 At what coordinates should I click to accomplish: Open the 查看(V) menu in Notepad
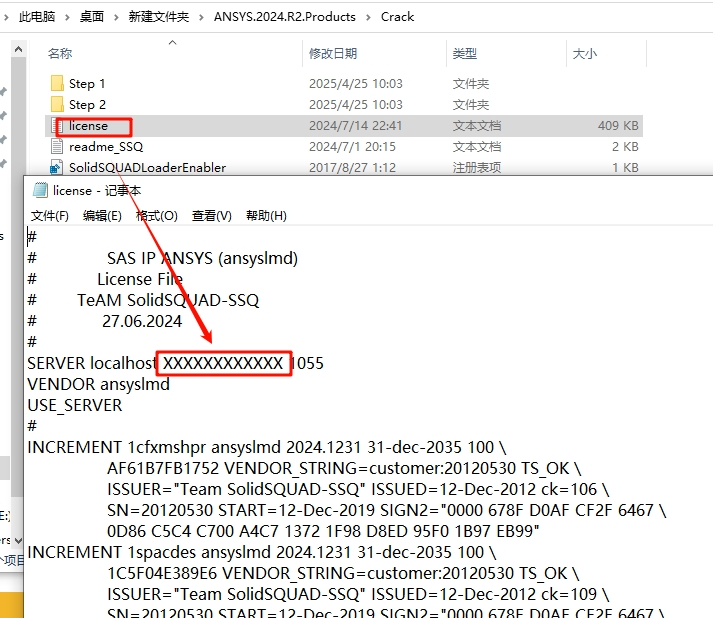(211, 216)
